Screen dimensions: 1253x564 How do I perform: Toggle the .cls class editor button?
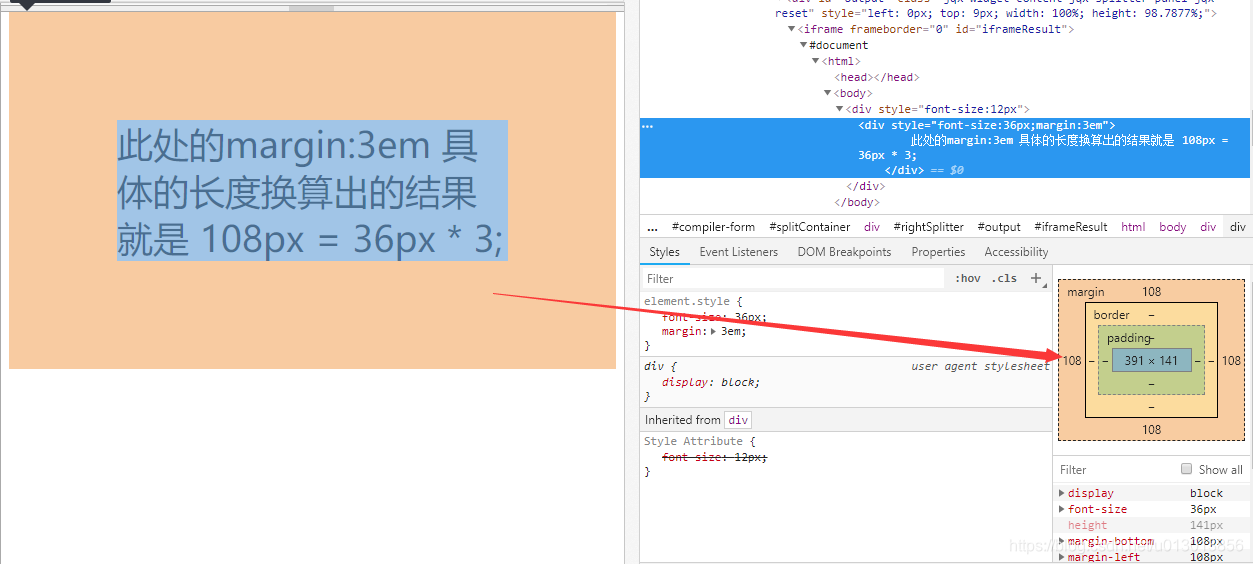pos(1005,279)
